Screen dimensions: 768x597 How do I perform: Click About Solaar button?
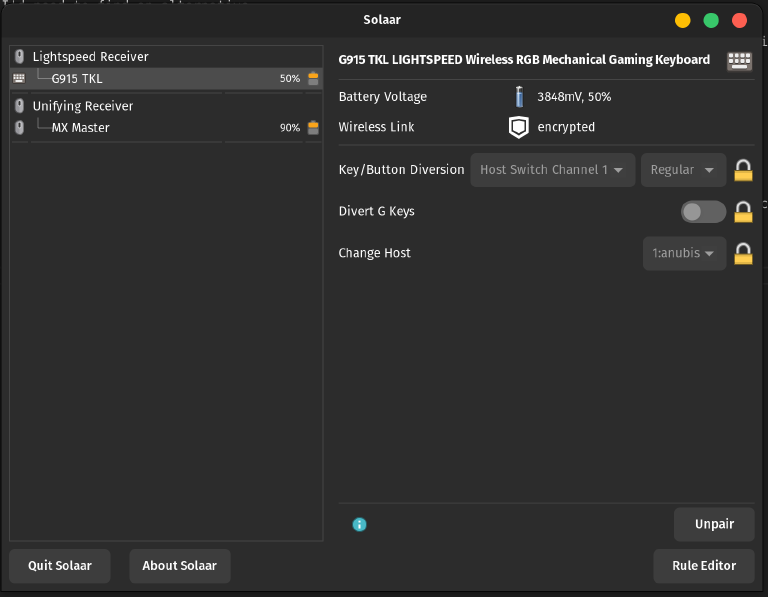click(180, 566)
